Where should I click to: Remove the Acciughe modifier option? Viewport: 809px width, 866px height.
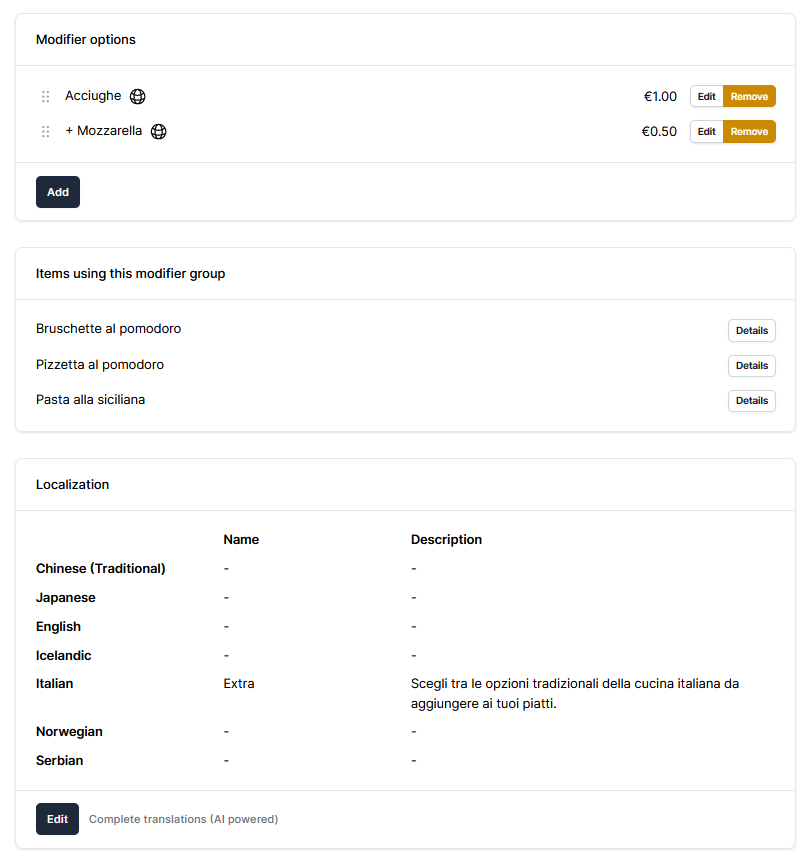[749, 97]
